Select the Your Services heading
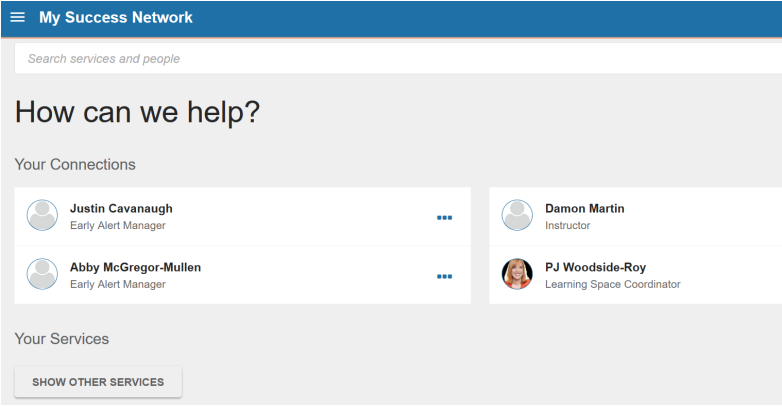782x406 pixels. pyautogui.click(x=62, y=339)
